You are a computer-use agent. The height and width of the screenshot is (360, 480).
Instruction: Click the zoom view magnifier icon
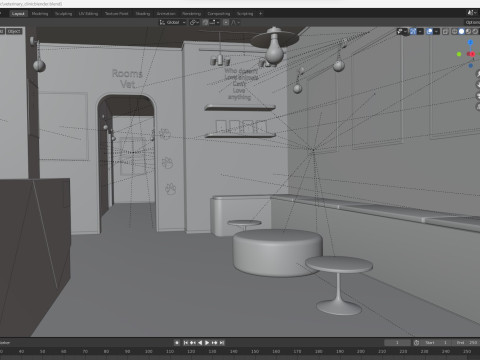click(478, 73)
